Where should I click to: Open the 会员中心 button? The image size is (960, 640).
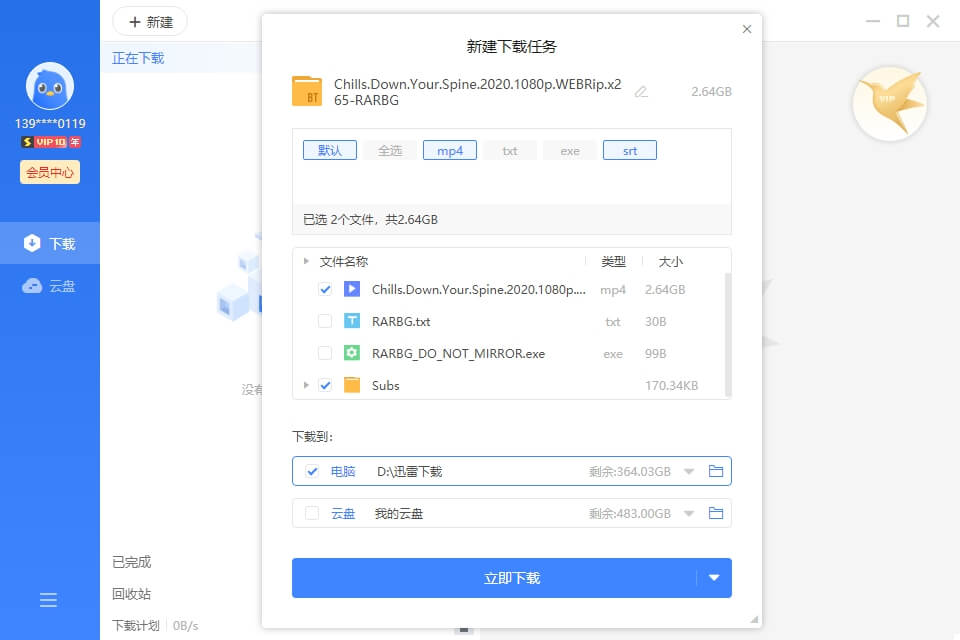(x=50, y=172)
